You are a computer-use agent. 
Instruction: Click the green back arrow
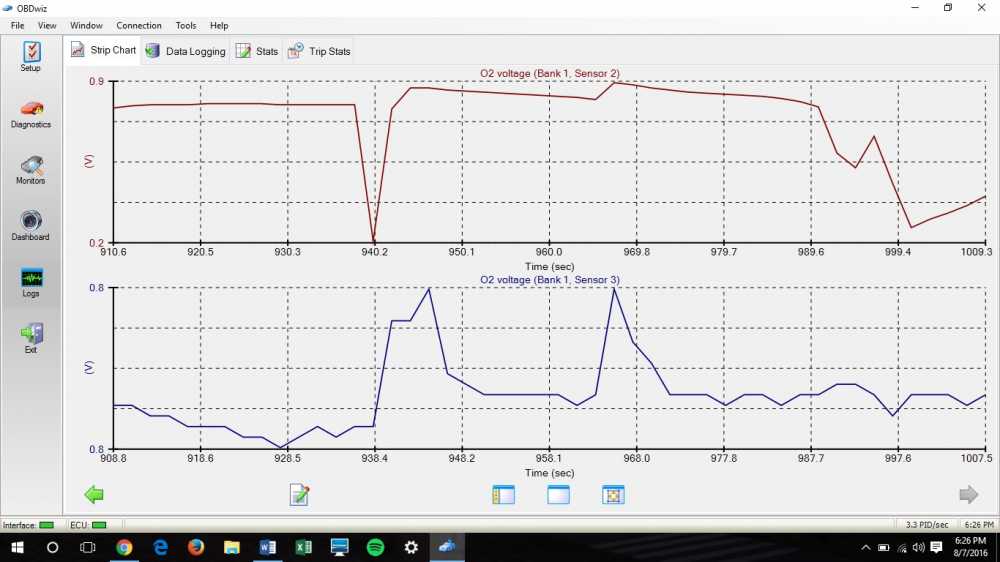[x=94, y=494]
